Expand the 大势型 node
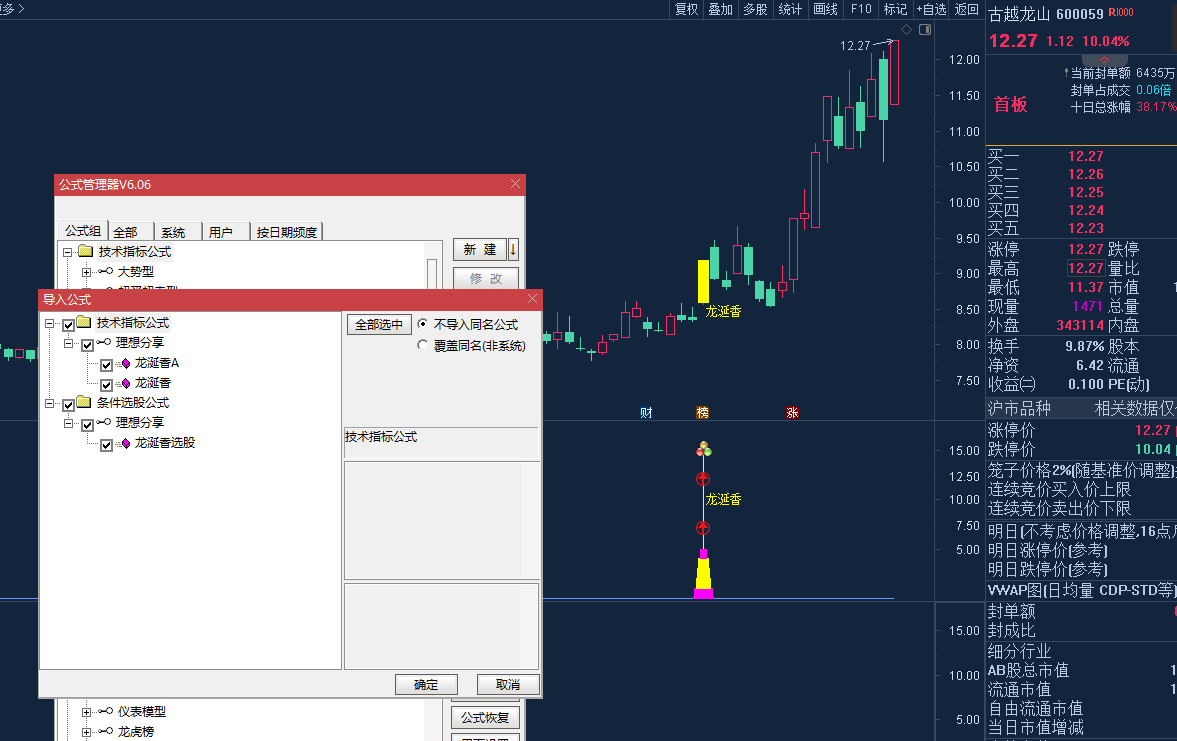This screenshot has width=1177, height=741. click(86, 273)
